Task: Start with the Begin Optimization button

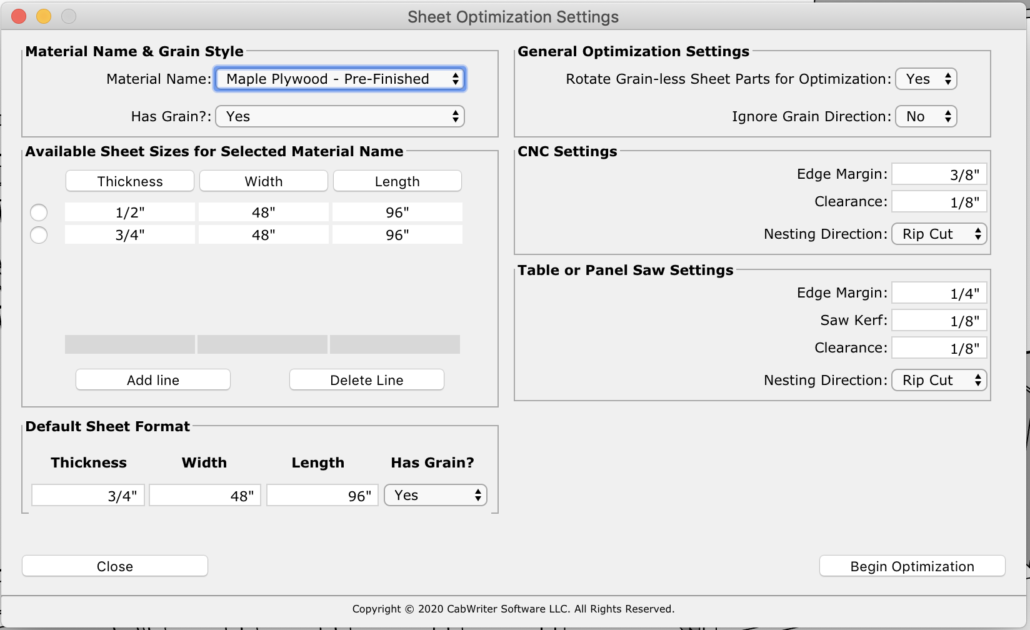Action: click(x=912, y=566)
